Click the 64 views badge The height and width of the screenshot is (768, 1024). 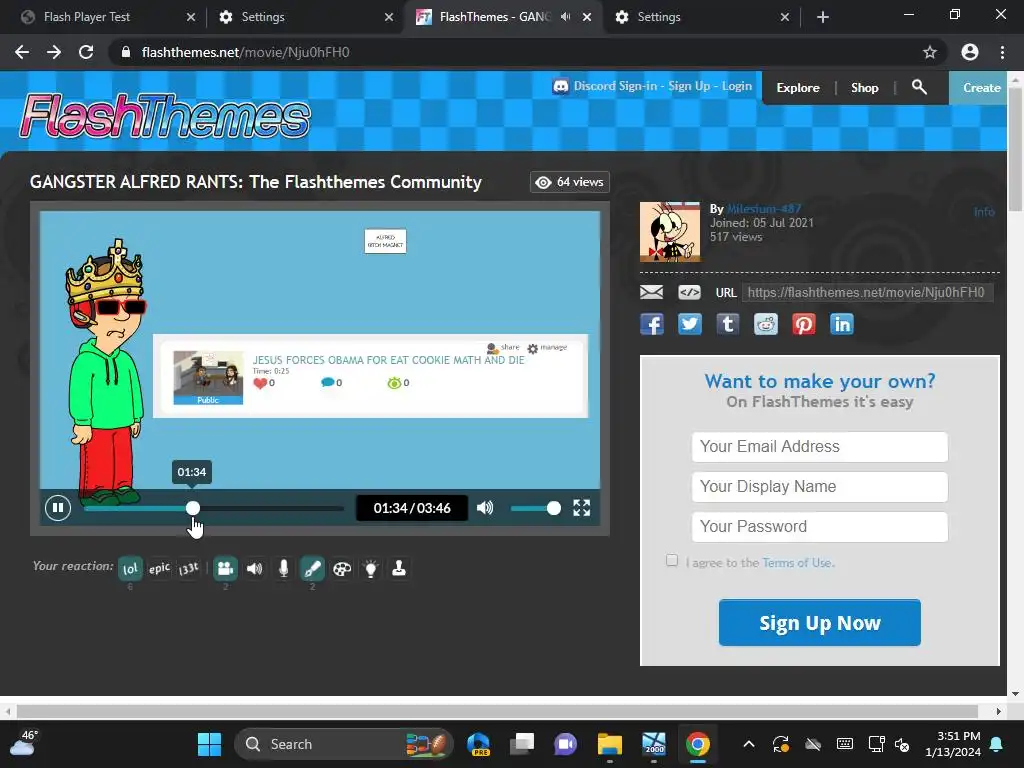click(569, 182)
